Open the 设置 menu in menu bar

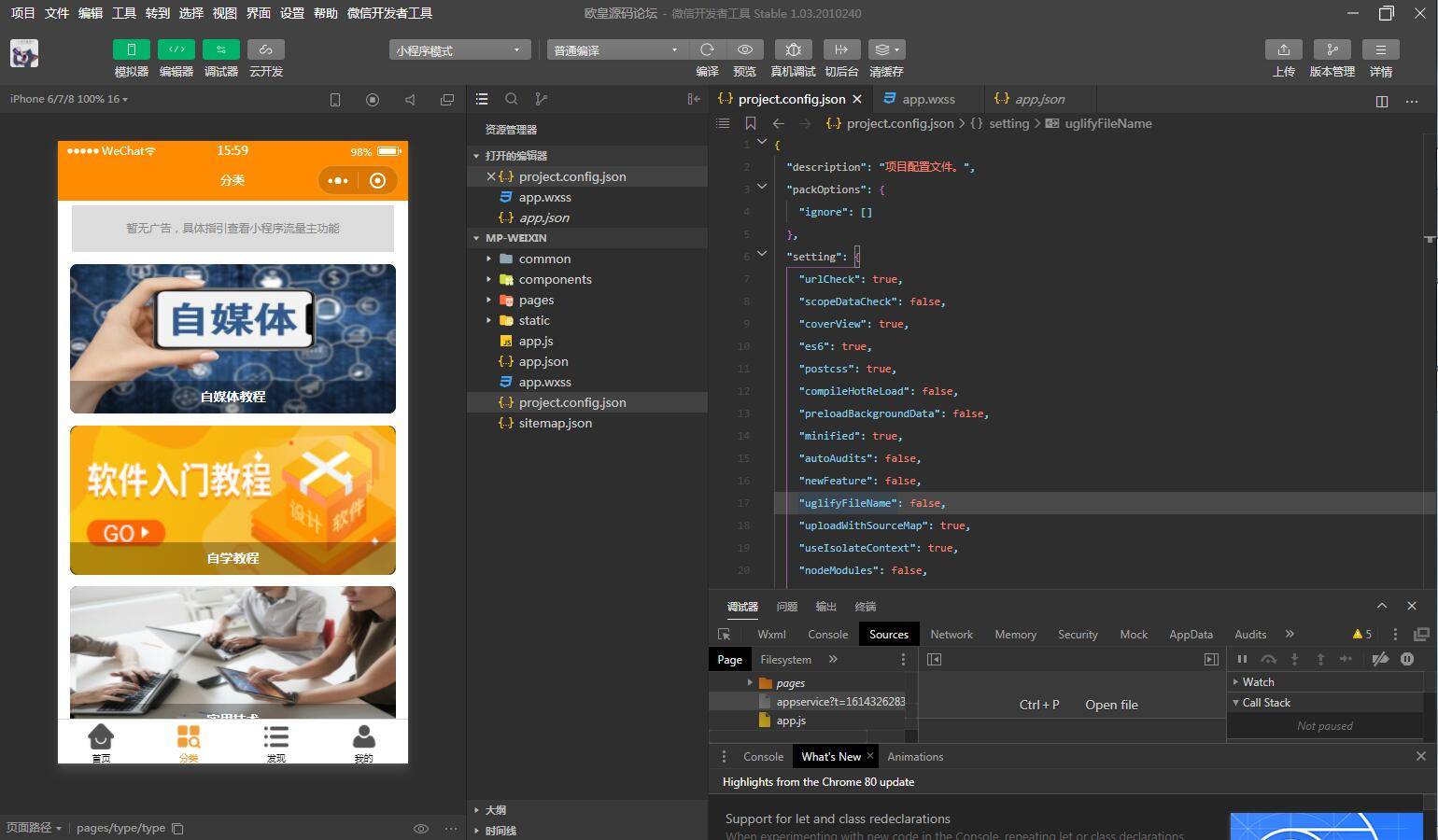click(292, 13)
